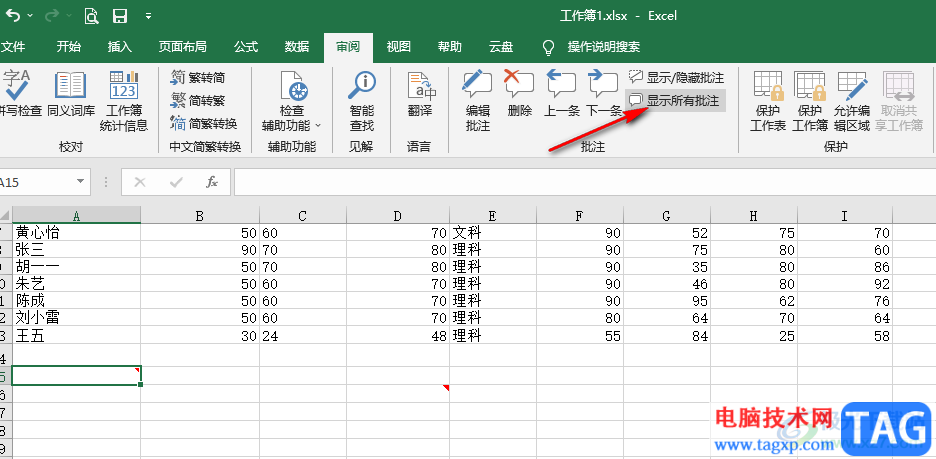Image resolution: width=936 pixels, height=459 pixels.
Task: Click the Name Box showing A15
Action: pos(36,182)
